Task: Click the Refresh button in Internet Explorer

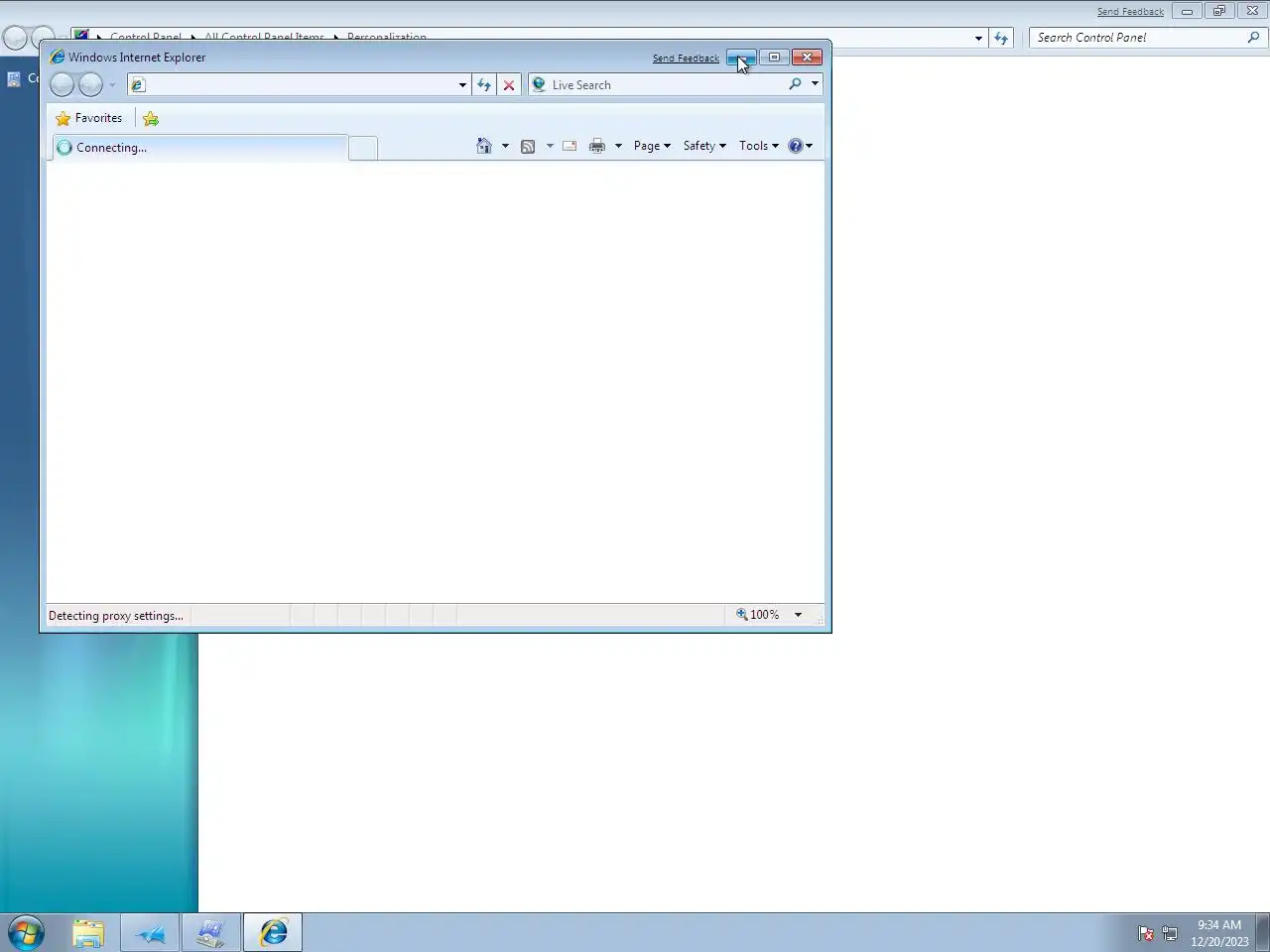Action: pyautogui.click(x=484, y=85)
